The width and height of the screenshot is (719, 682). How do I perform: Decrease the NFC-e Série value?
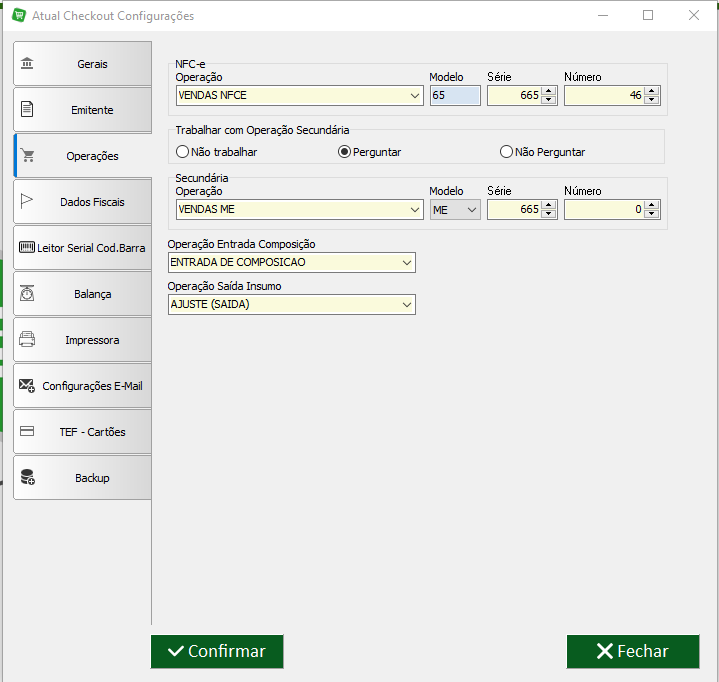click(x=548, y=100)
